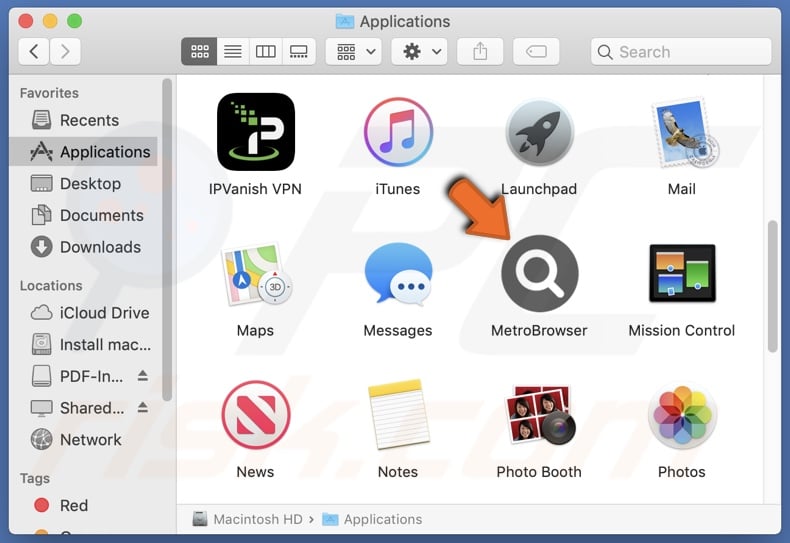The height and width of the screenshot is (543, 790).
Task: Select the Launchpad rocket icon
Action: coord(540,133)
